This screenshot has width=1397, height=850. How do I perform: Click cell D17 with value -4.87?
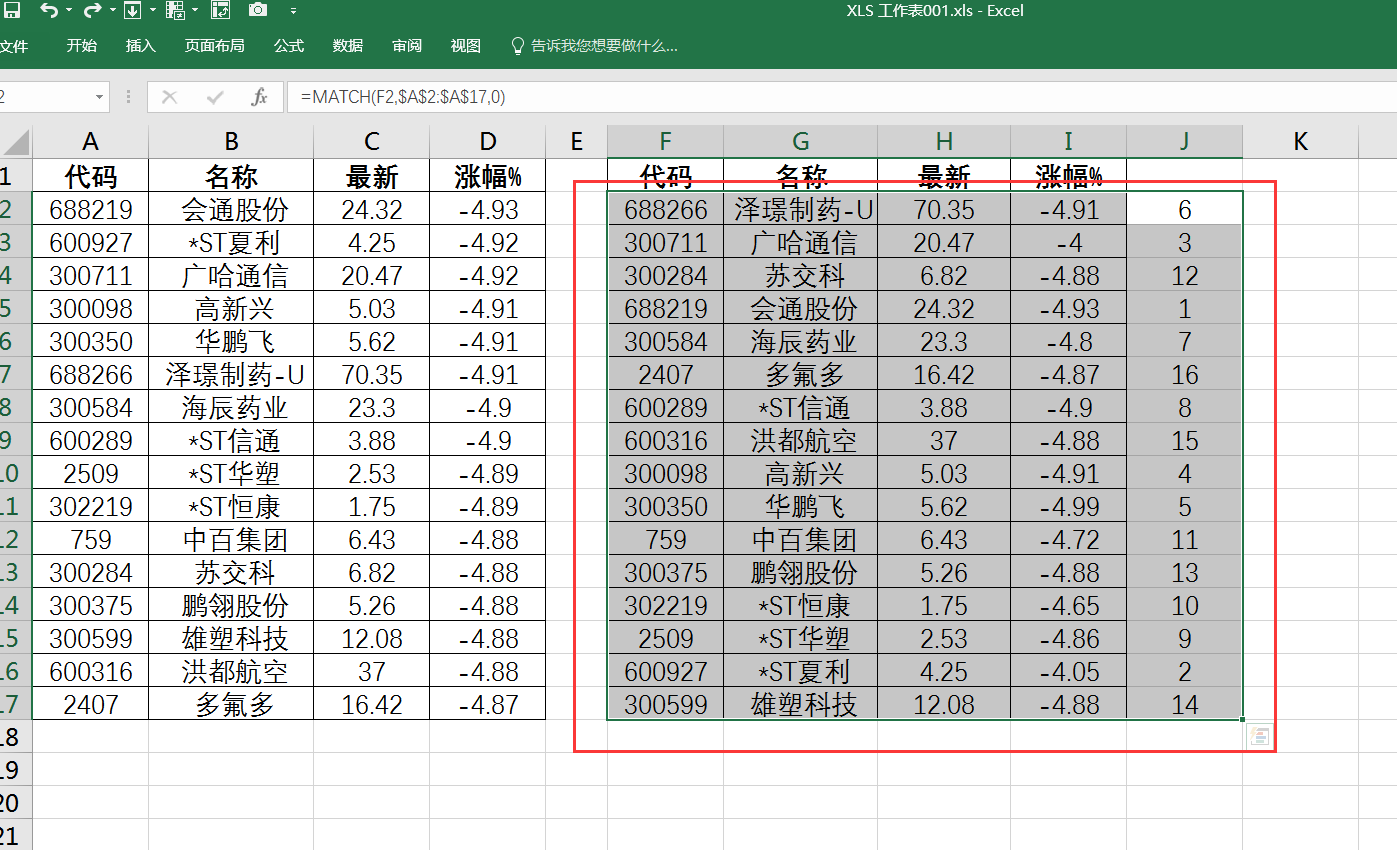click(x=488, y=704)
